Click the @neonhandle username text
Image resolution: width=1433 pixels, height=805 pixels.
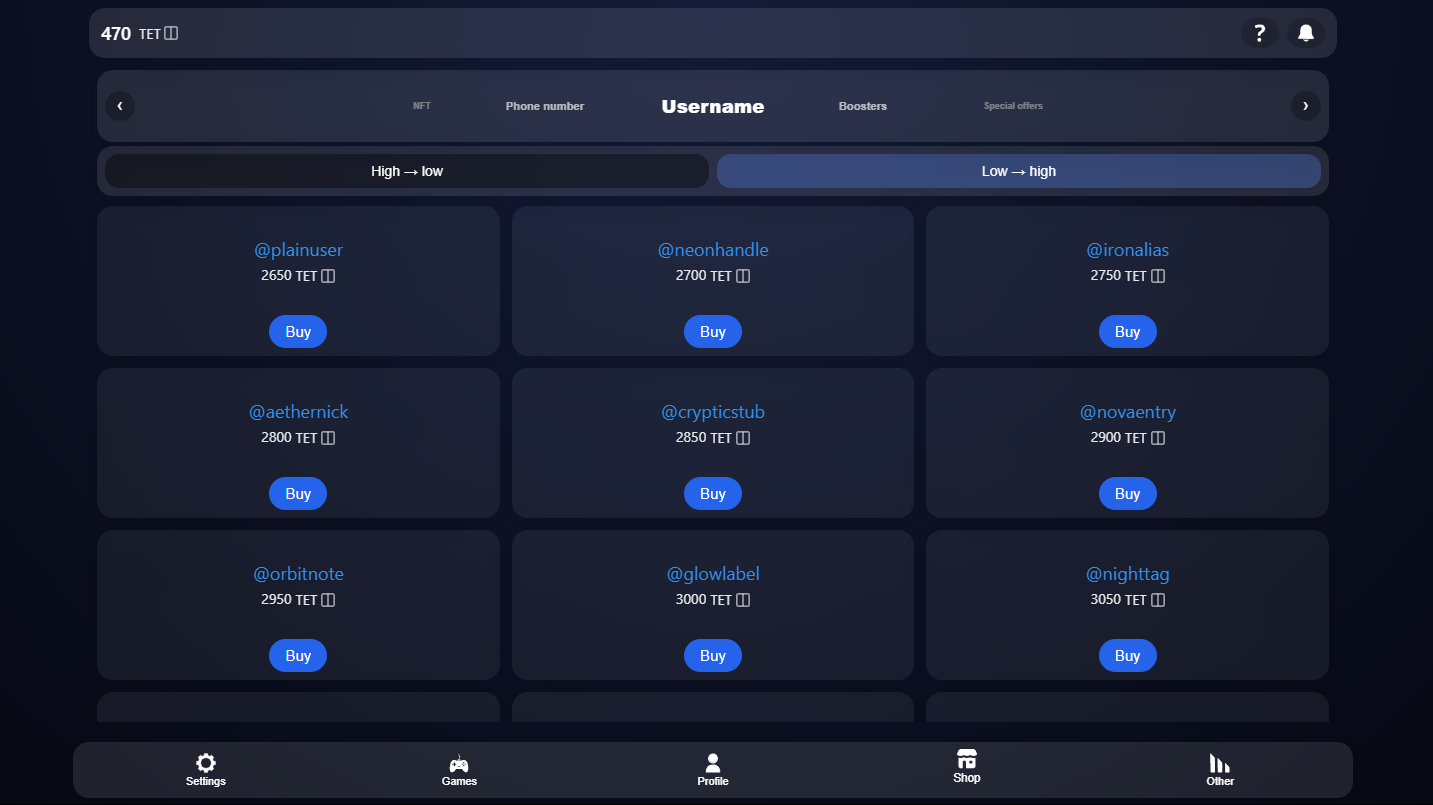click(x=713, y=249)
